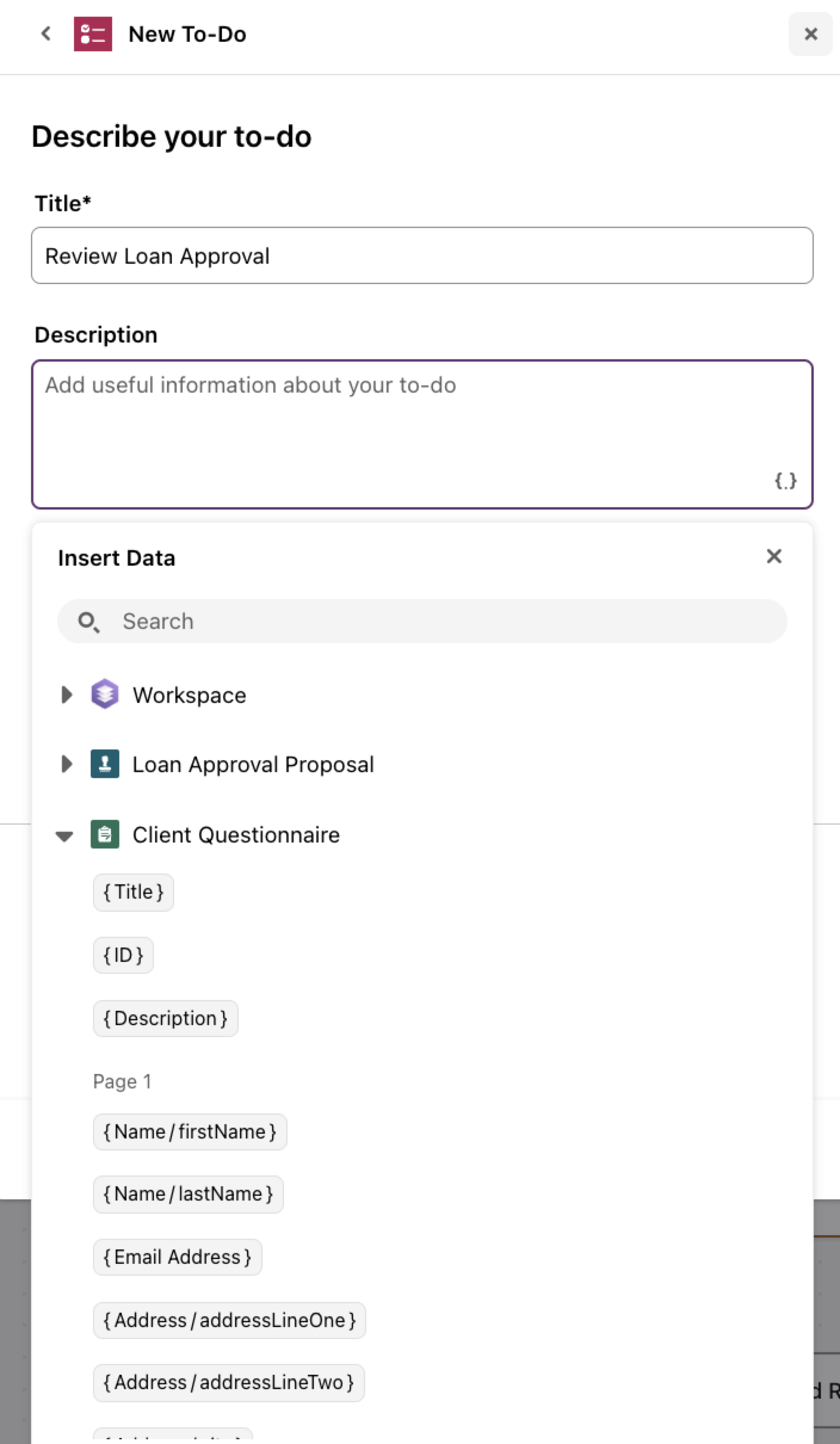Close the Insert Data popup

tap(774, 556)
